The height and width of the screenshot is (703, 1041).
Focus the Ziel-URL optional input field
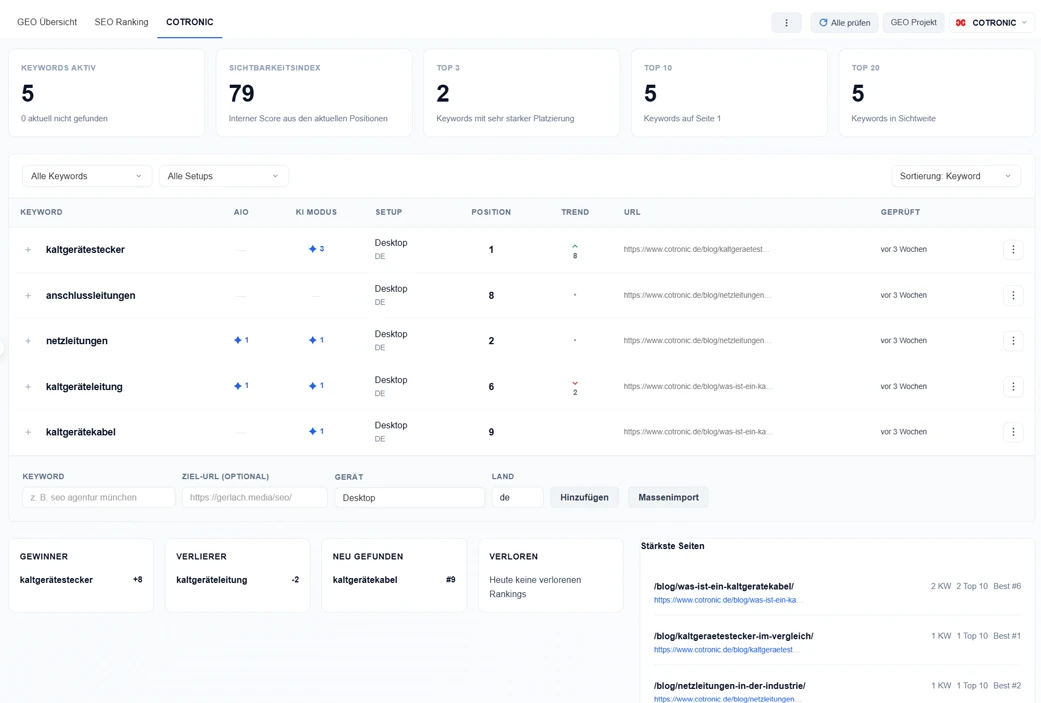click(x=255, y=497)
